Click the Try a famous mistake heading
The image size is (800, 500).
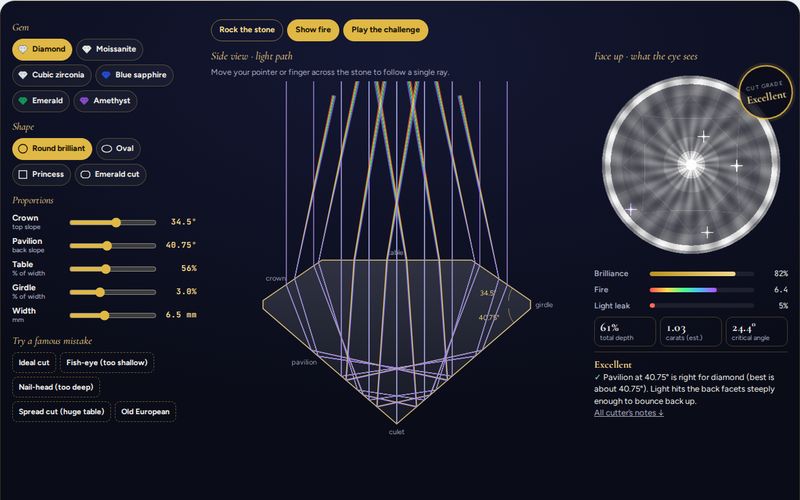(x=52, y=341)
